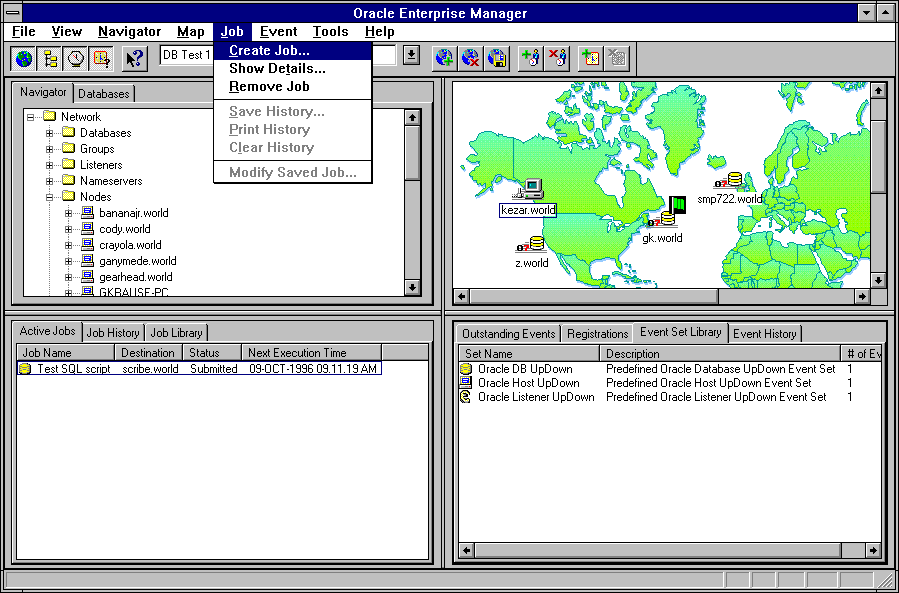The image size is (899, 593).
Task: Select the gk.world database icon on map
Action: point(666,218)
